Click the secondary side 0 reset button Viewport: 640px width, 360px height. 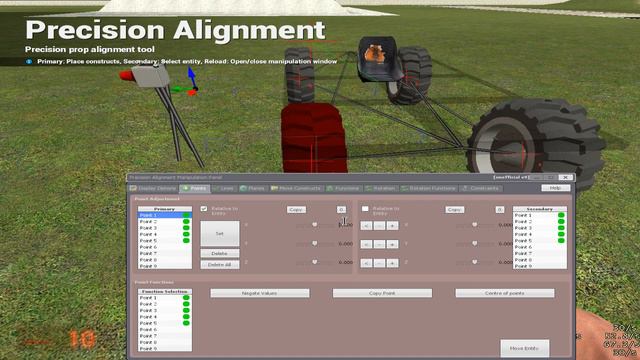(500, 209)
